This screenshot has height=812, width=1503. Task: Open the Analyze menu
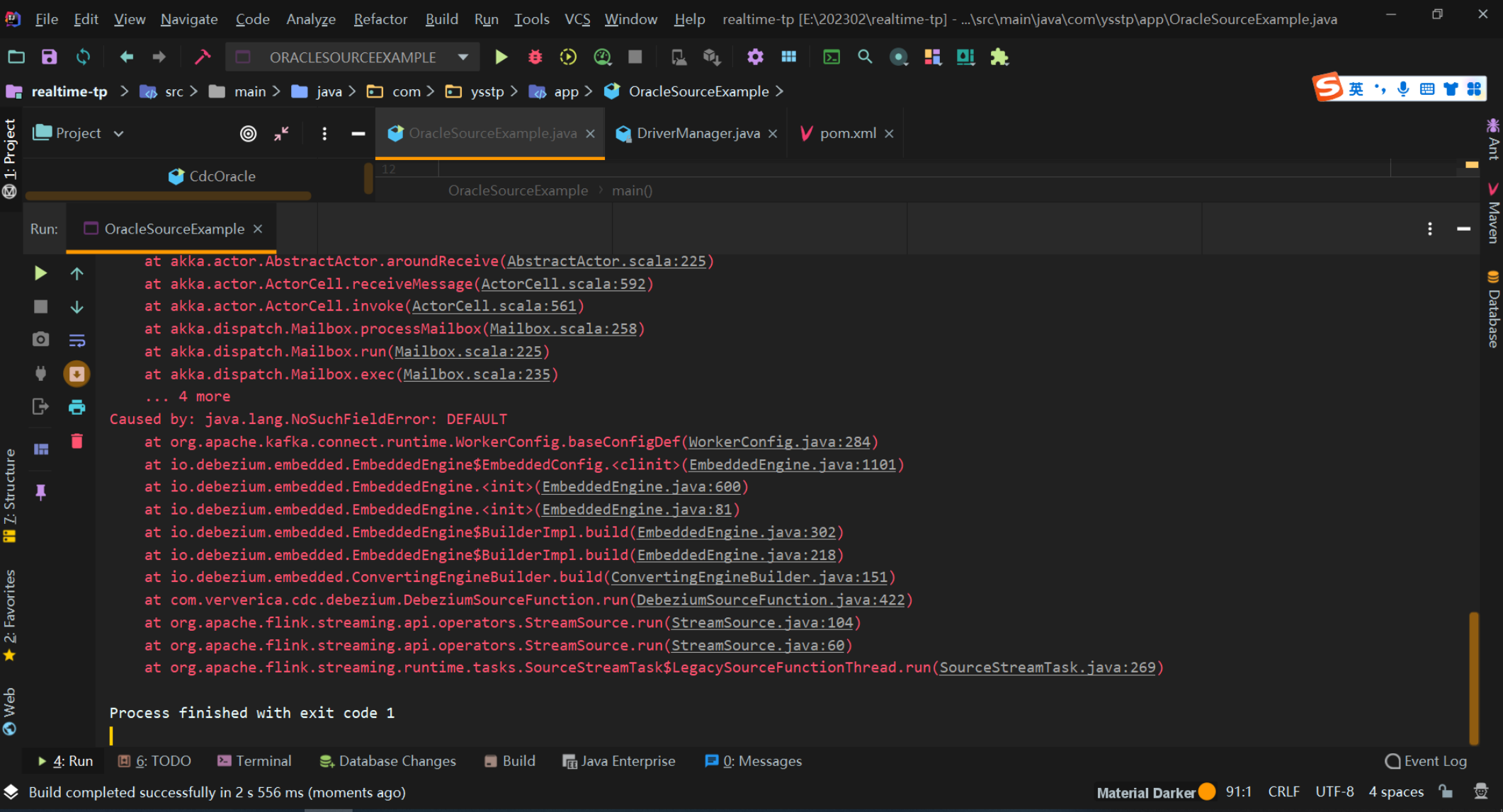coord(311,19)
